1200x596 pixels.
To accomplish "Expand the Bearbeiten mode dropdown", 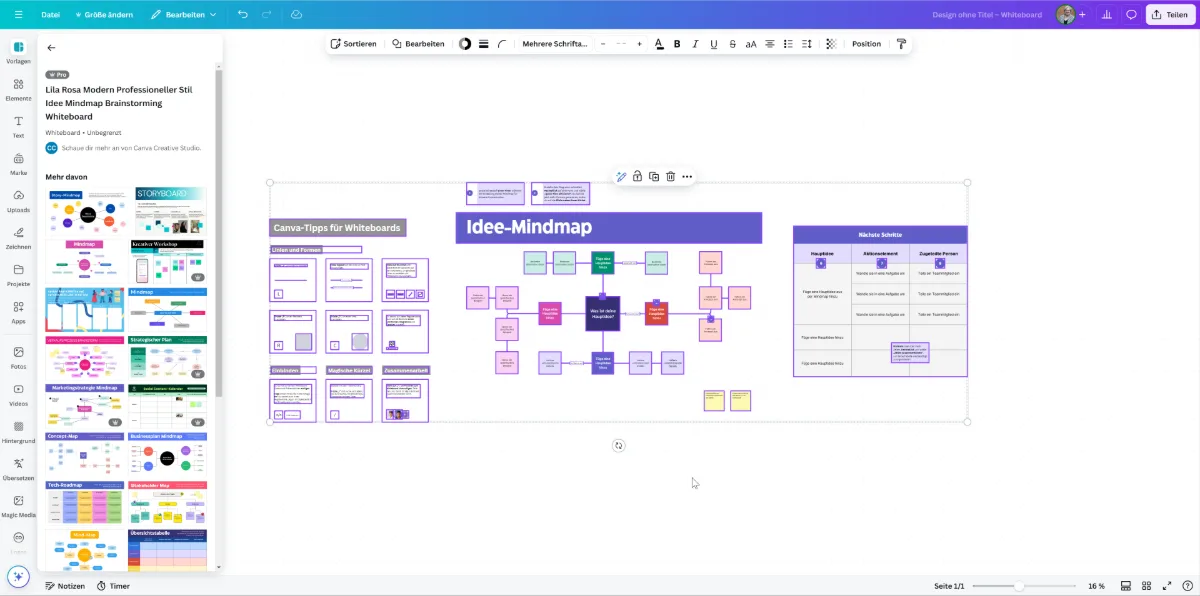I will point(184,15).
